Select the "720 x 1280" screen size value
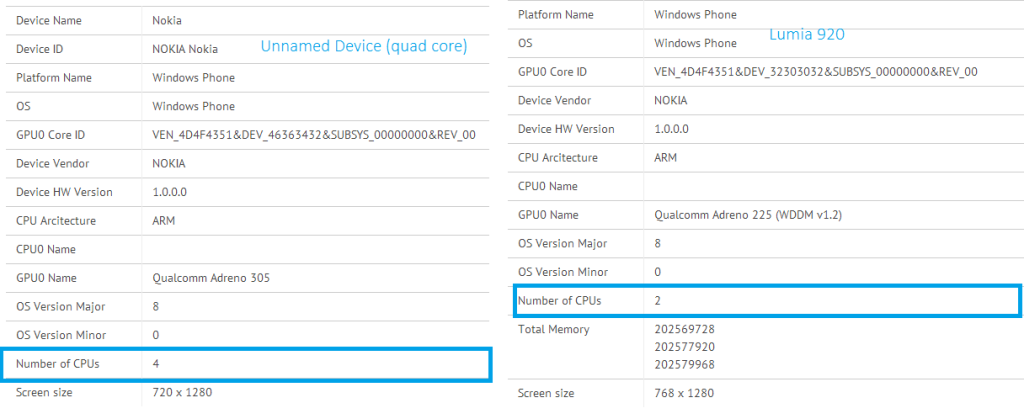1024x419 pixels. click(x=182, y=392)
